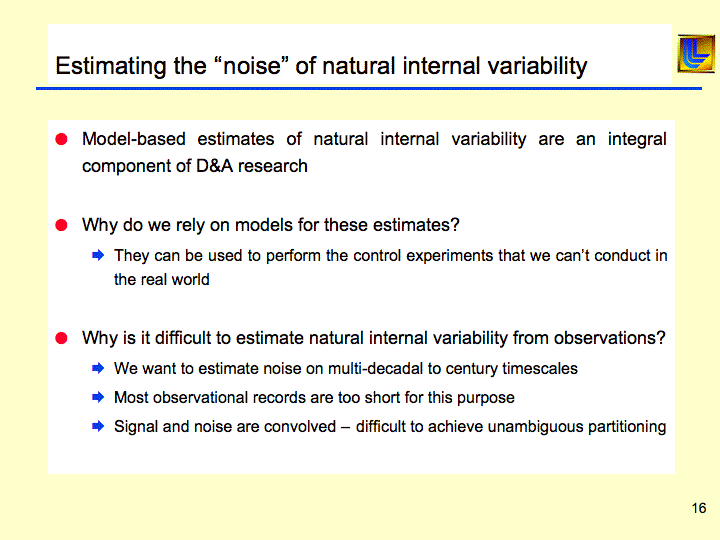Viewport: 720px width, 540px height.
Task: Click the question about estimating variability from observations
Action: [373, 338]
